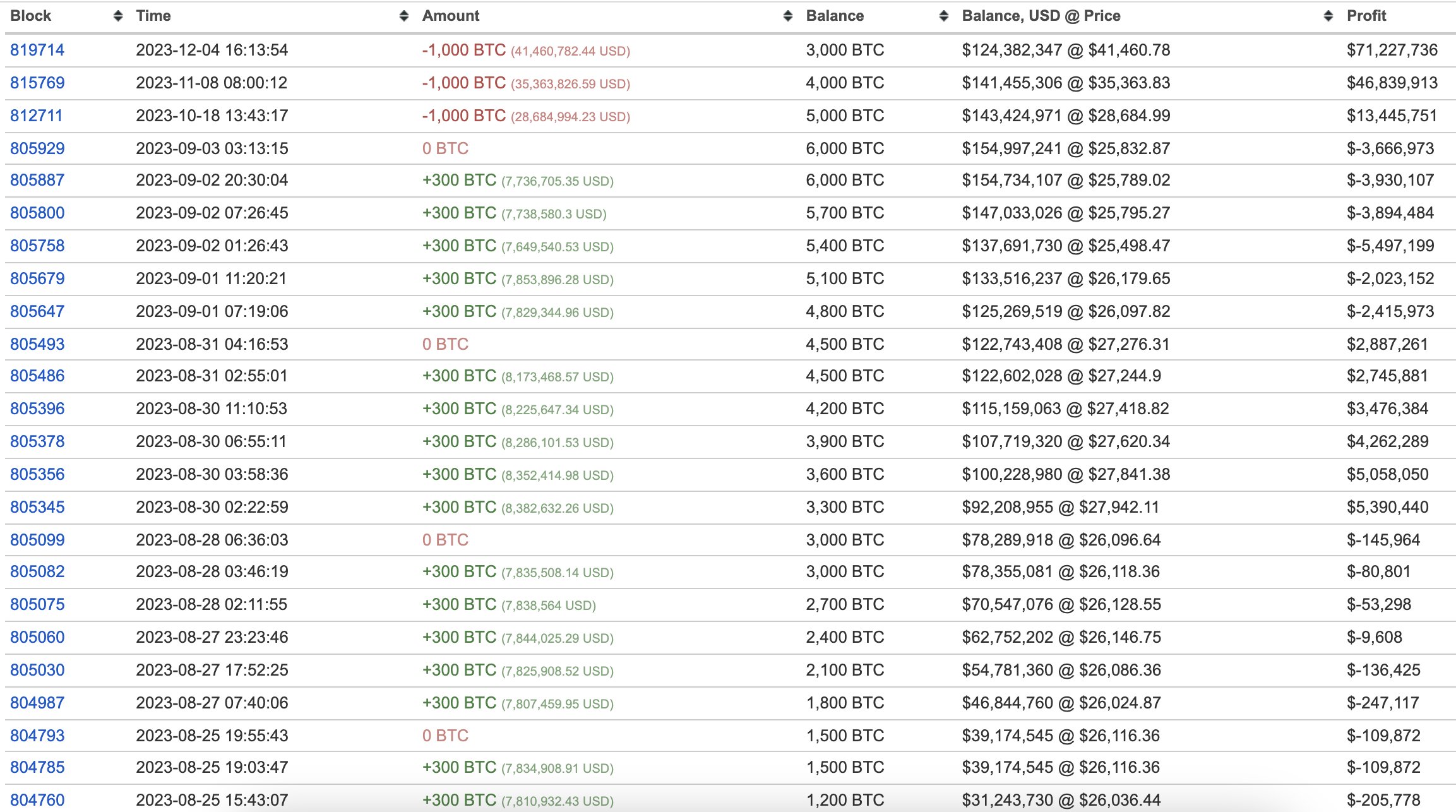Sort by the Block column header text
The width and height of the screenshot is (1456, 812).
pyautogui.click(x=30, y=16)
